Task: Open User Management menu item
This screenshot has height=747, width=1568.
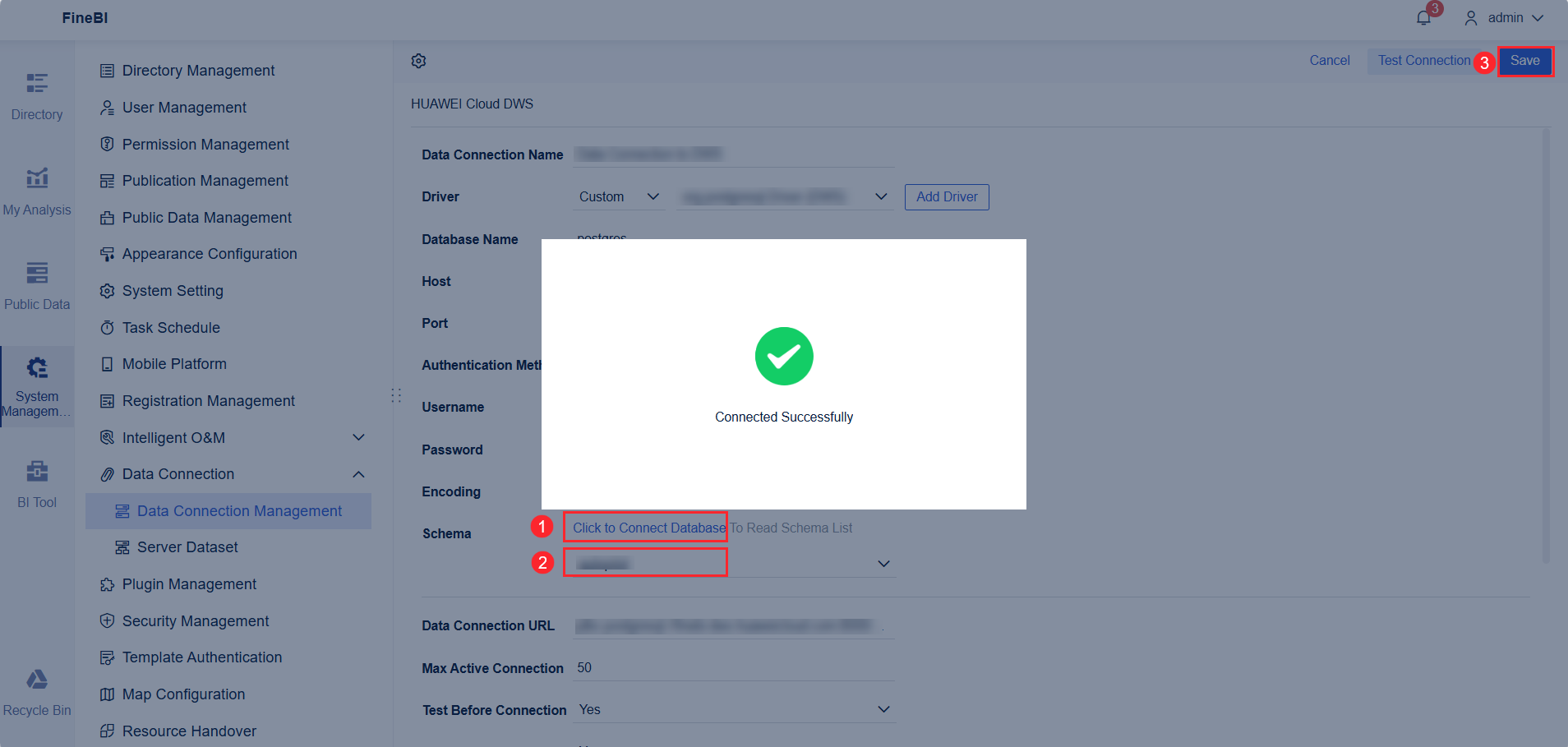Action: tap(184, 108)
